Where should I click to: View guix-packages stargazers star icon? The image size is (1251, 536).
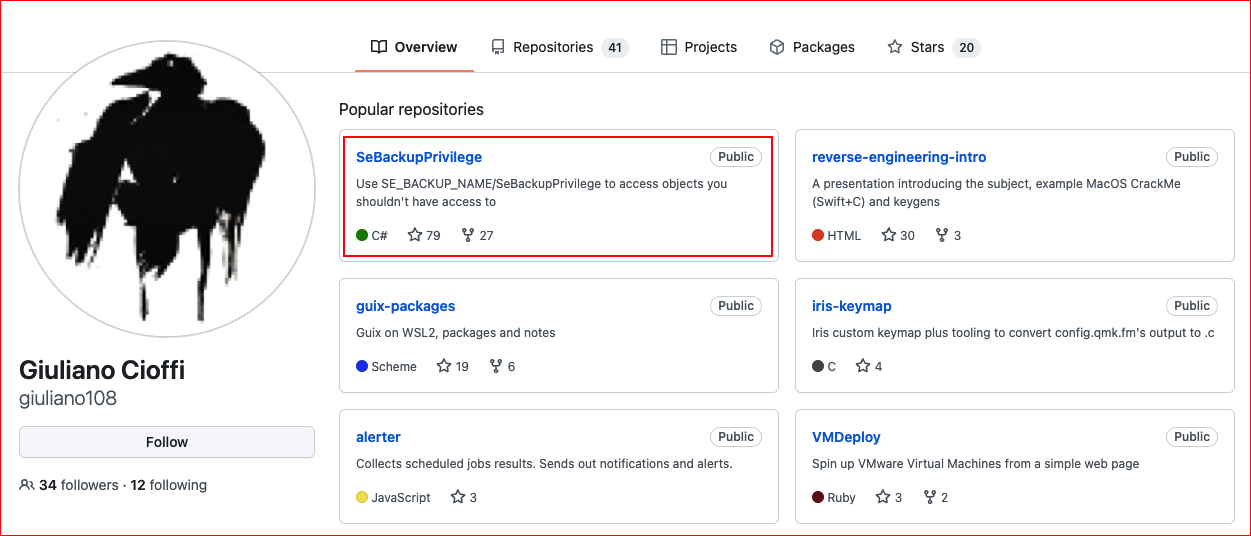coord(444,366)
